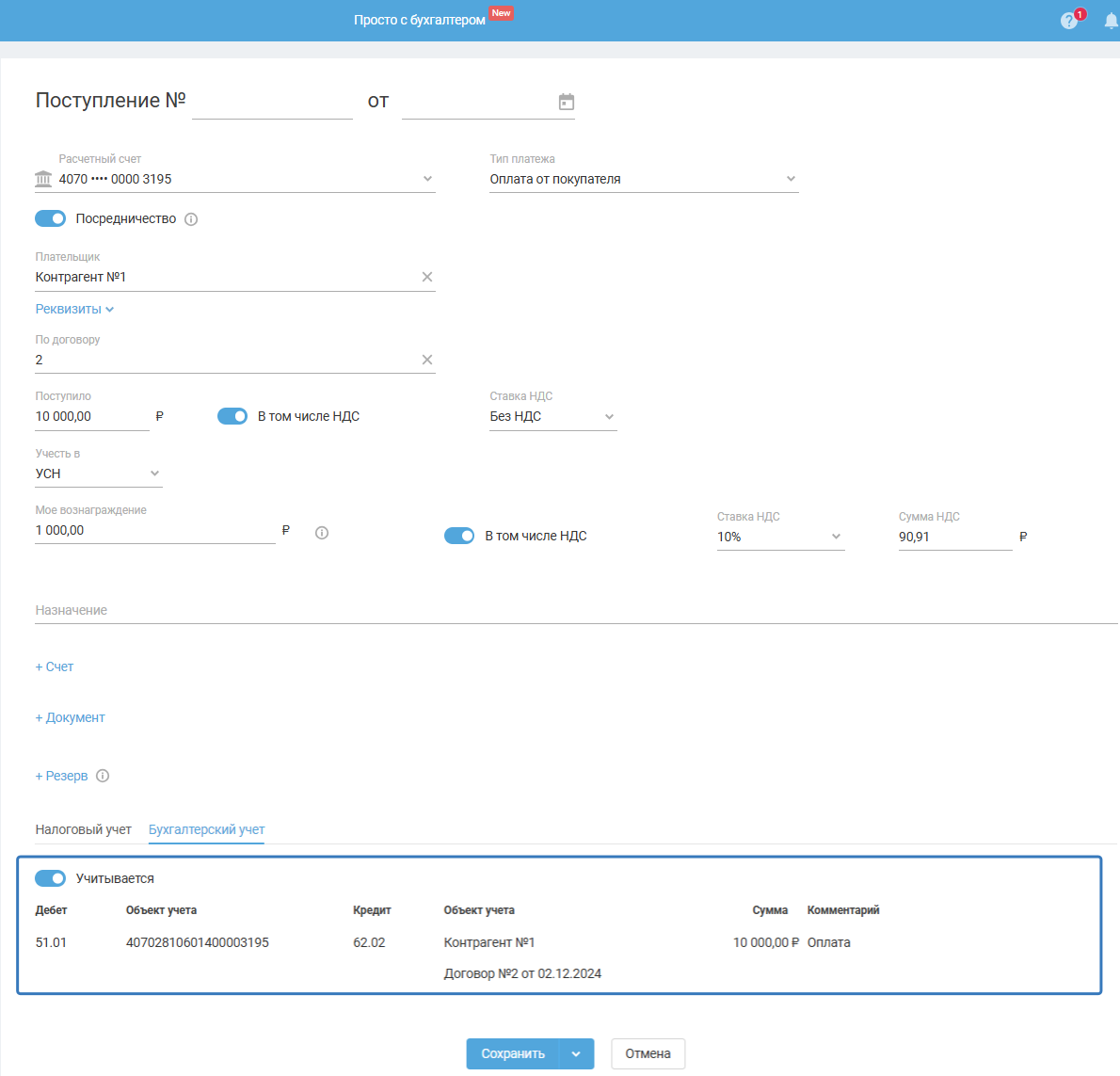Expand the Учесть в УСН dropdown
This screenshot has height=1076, width=1120.
pos(98,474)
